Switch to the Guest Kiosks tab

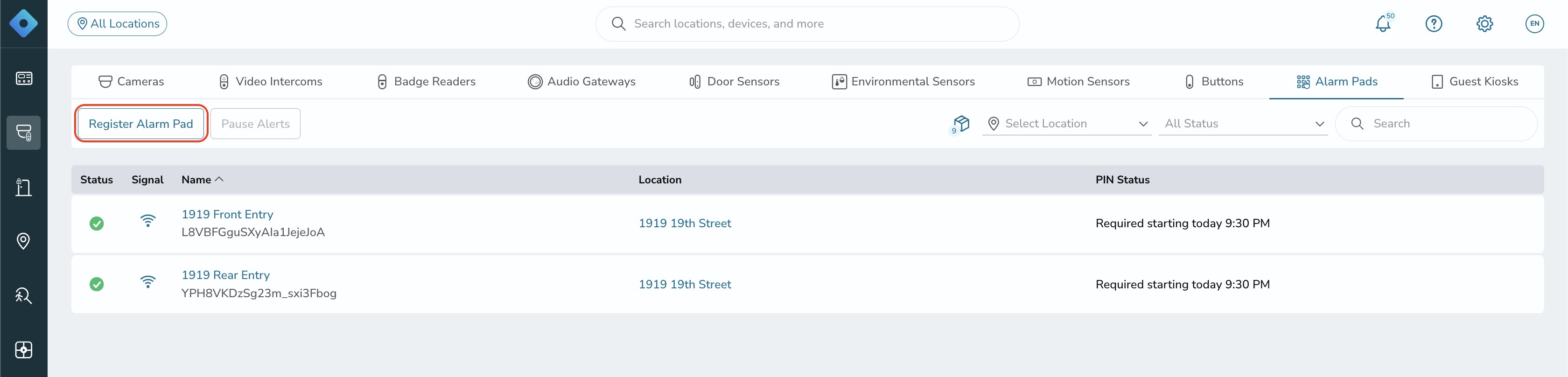[x=1475, y=82]
